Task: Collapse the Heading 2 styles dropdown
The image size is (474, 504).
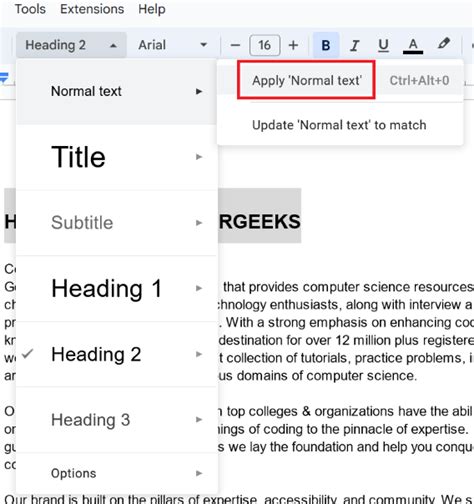Action: click(x=71, y=45)
